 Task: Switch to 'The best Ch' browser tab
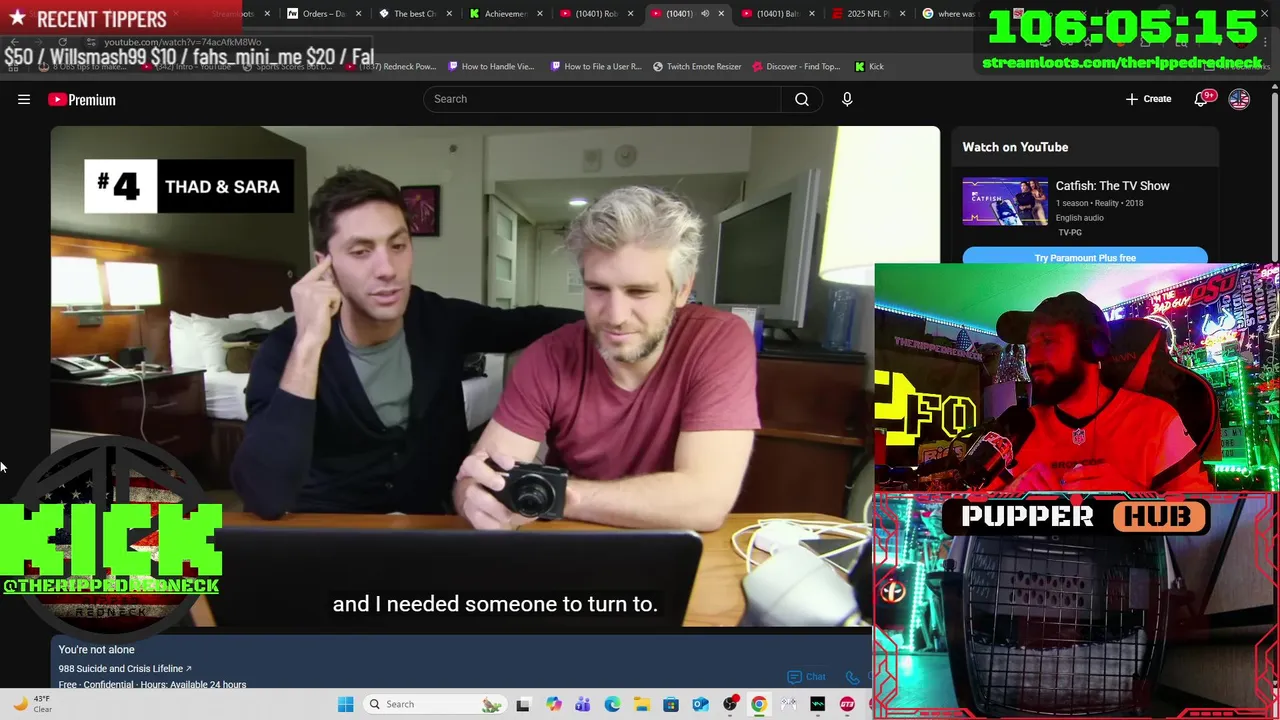pyautogui.click(x=414, y=14)
